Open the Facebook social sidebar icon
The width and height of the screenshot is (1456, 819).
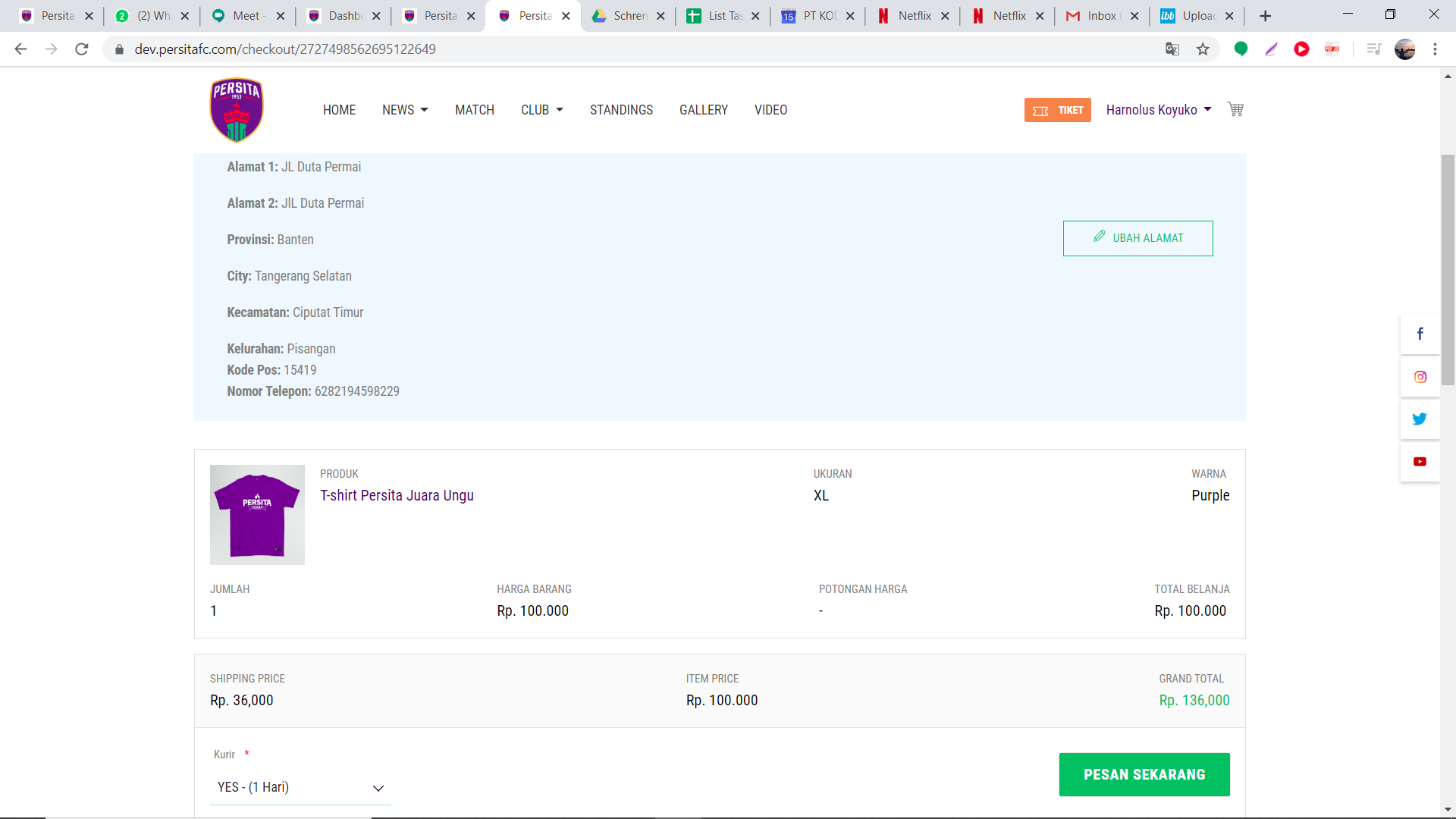coord(1420,334)
